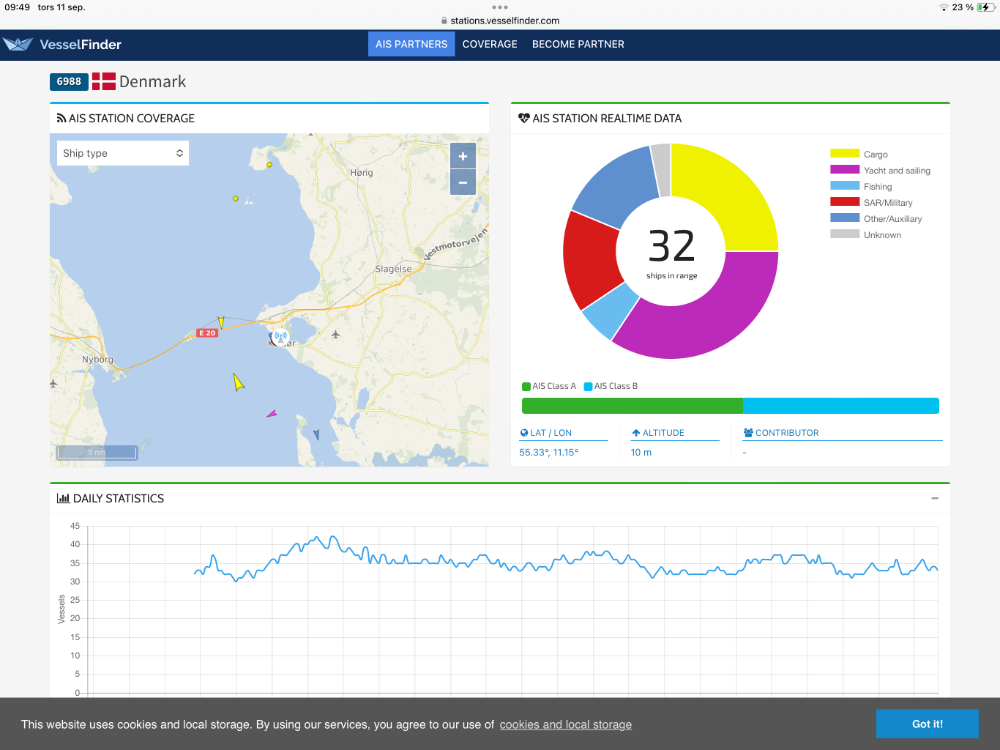Zoom out on the coverage map
The width and height of the screenshot is (1000, 750).
point(462,182)
